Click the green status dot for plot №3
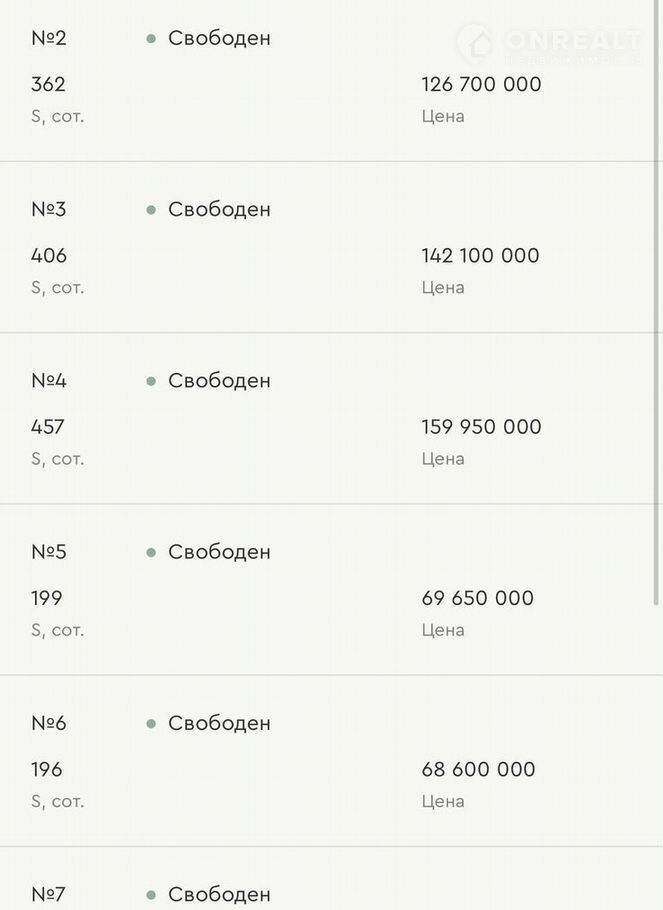Screen dimensions: 663x910 (151, 210)
